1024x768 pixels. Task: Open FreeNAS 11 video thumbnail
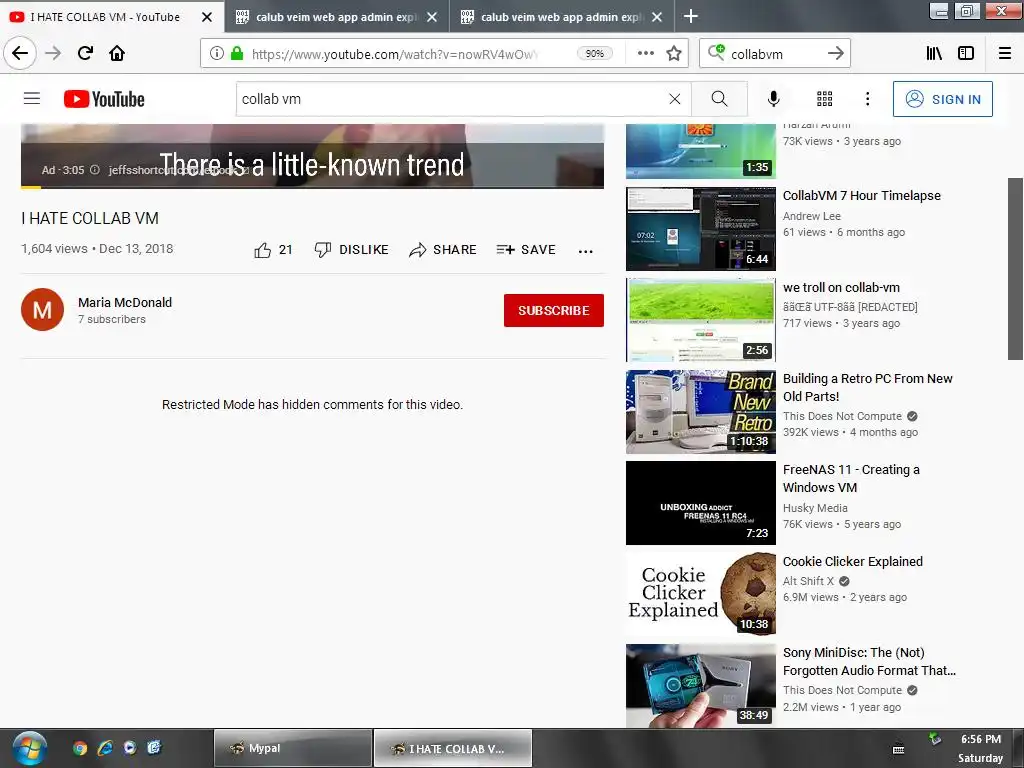point(701,503)
